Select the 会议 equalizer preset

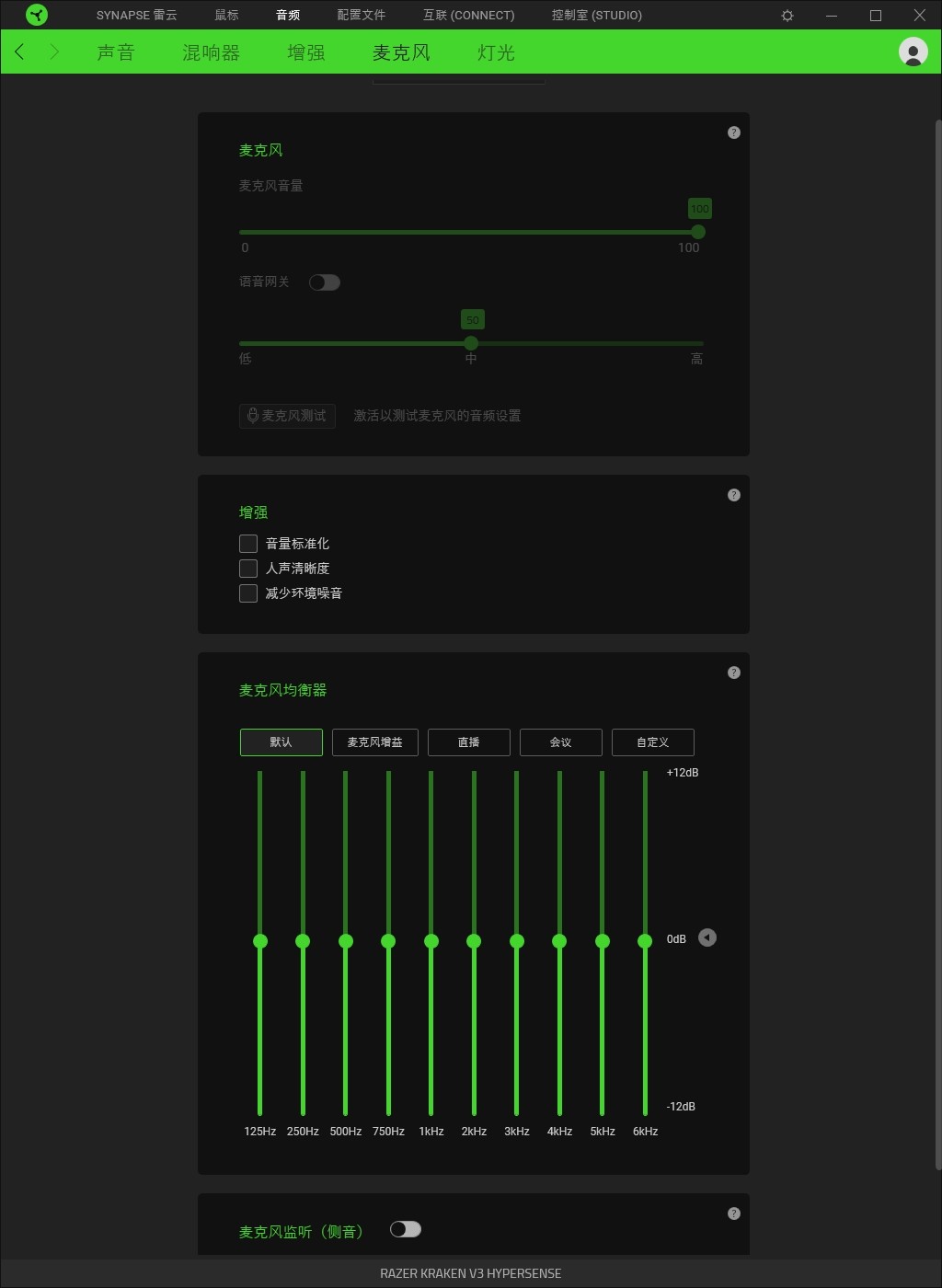(x=561, y=742)
